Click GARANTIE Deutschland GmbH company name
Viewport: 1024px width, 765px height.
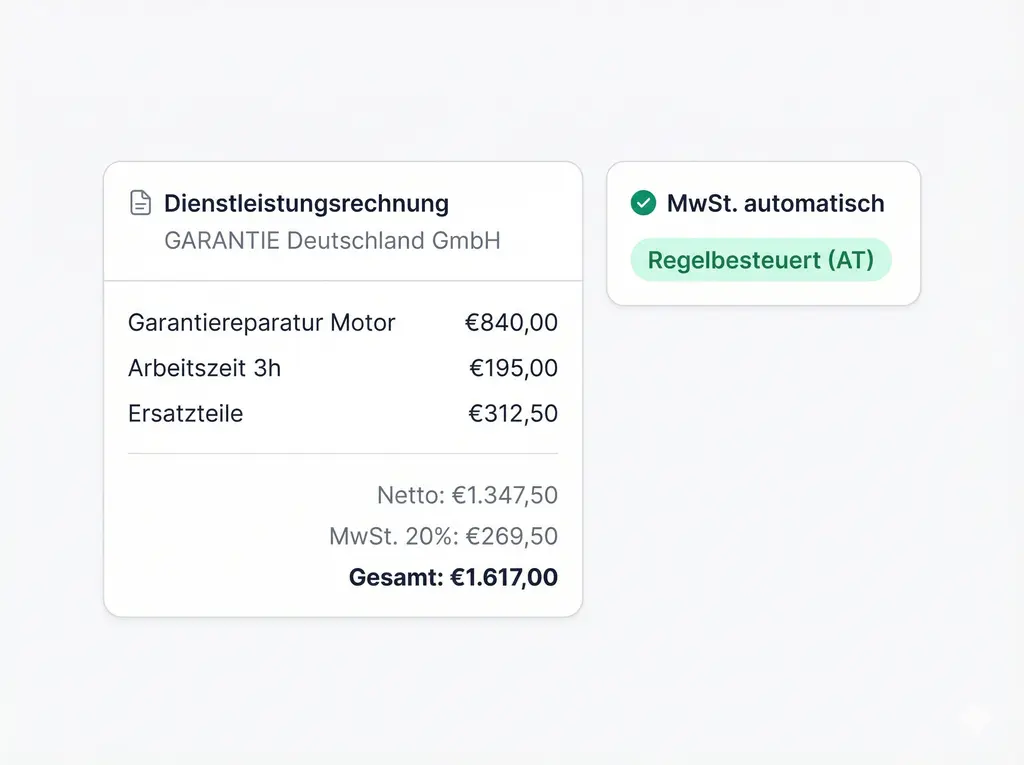click(x=332, y=241)
